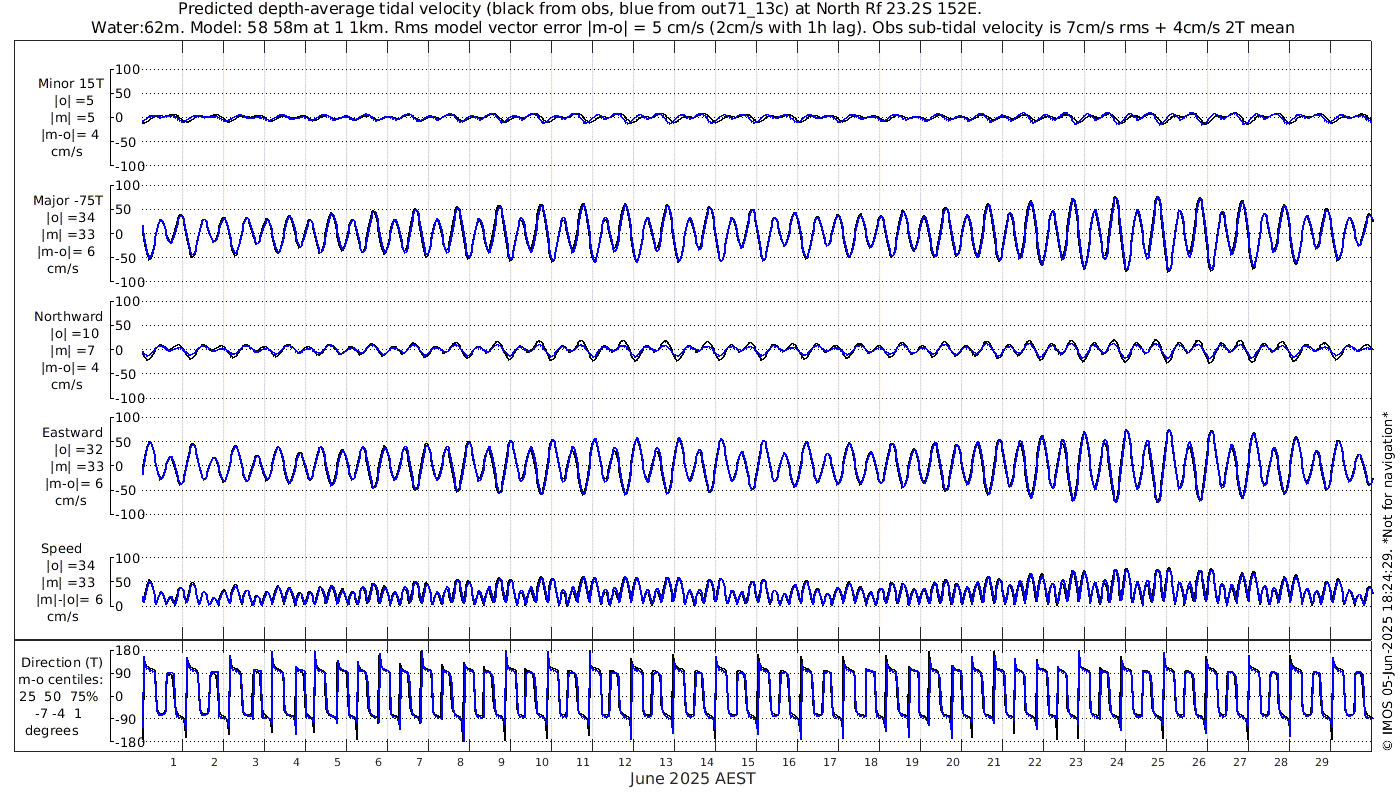Select day 1 on the date axis
Viewport: 1400px width, 800px height.
(x=173, y=762)
